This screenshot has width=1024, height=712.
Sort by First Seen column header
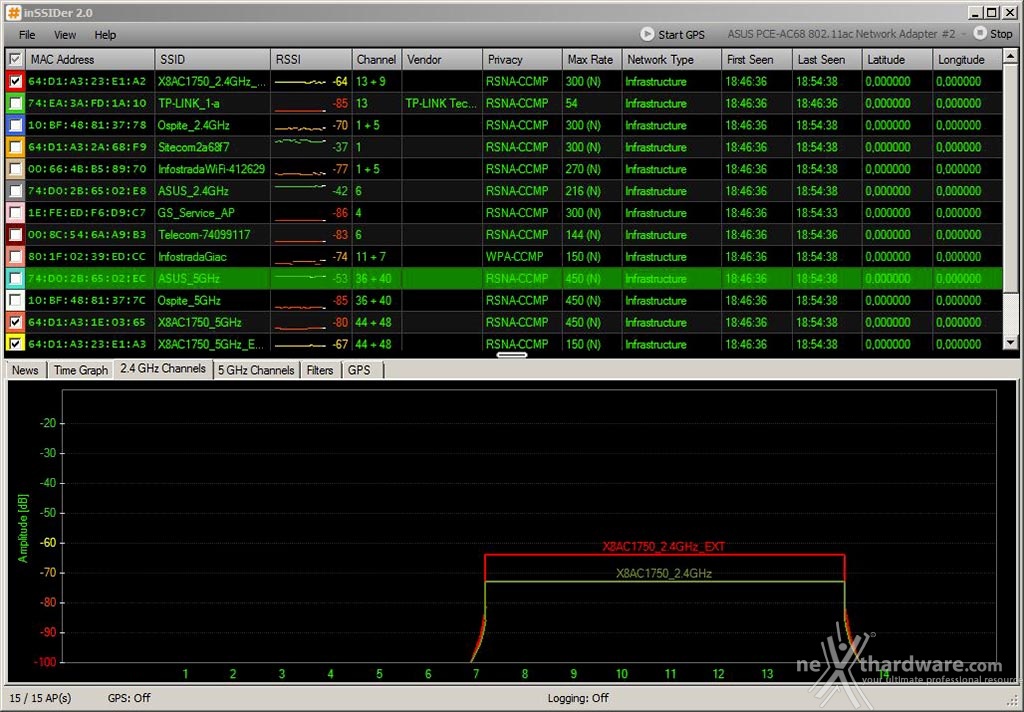[757, 59]
